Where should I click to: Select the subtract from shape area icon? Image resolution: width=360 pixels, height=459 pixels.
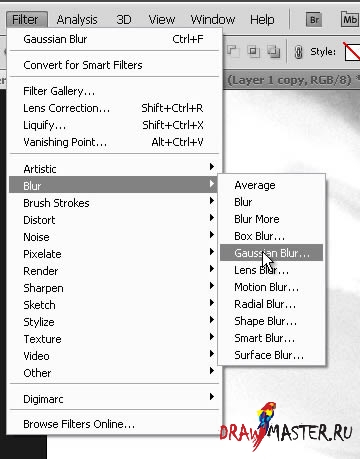click(x=233, y=51)
